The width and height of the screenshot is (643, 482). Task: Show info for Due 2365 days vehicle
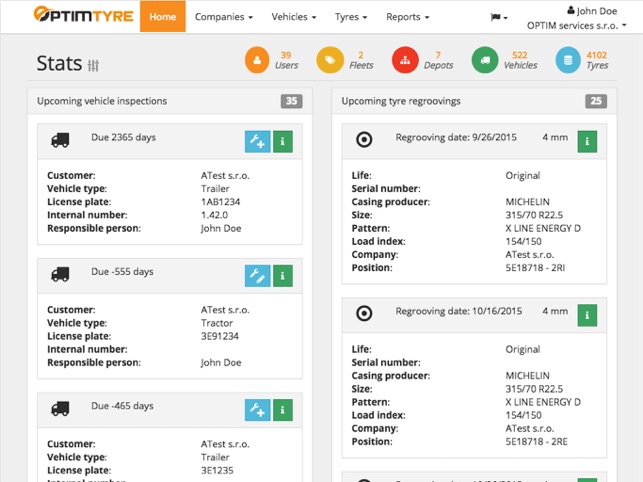click(283, 142)
